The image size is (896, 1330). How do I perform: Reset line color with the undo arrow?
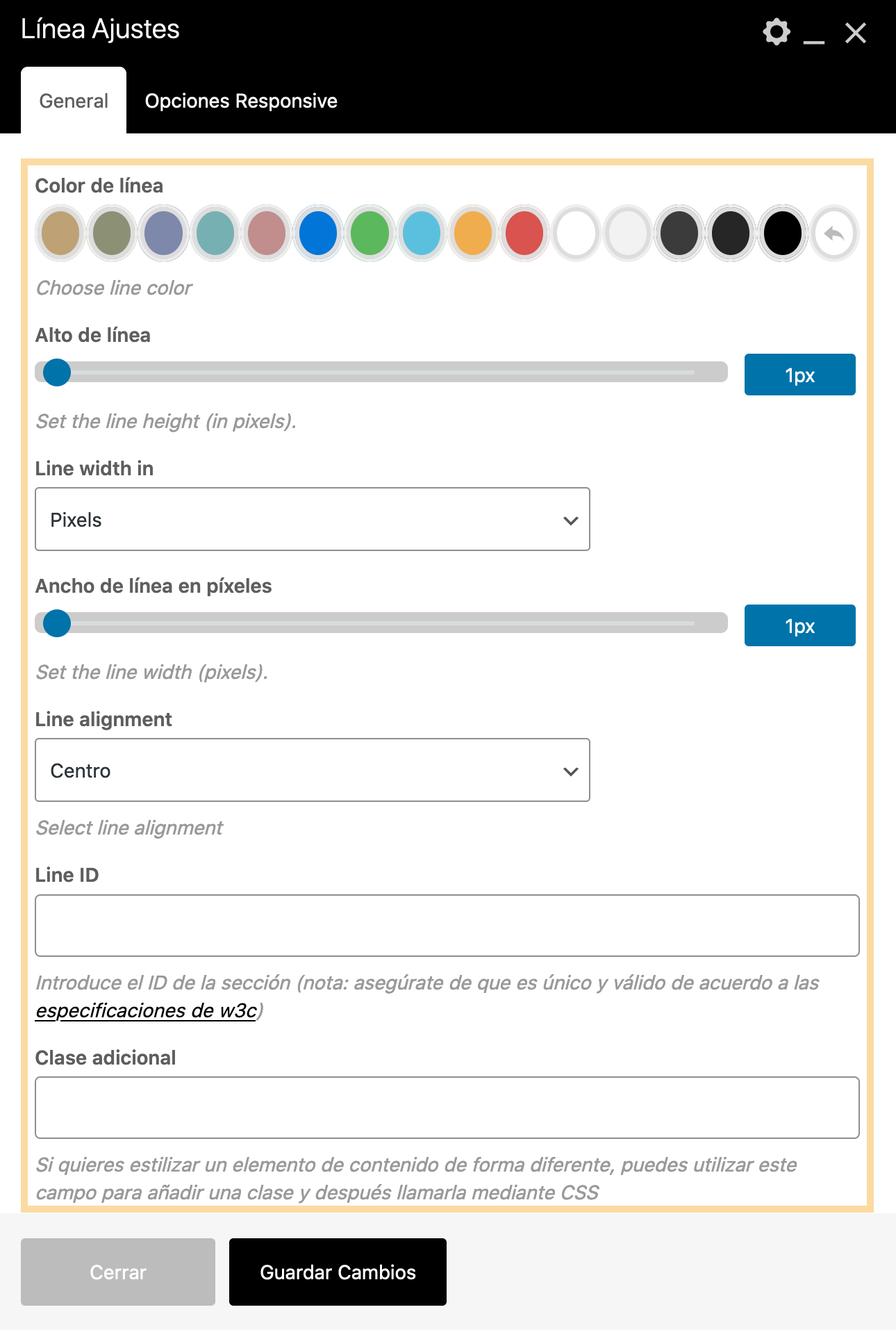[x=834, y=233]
